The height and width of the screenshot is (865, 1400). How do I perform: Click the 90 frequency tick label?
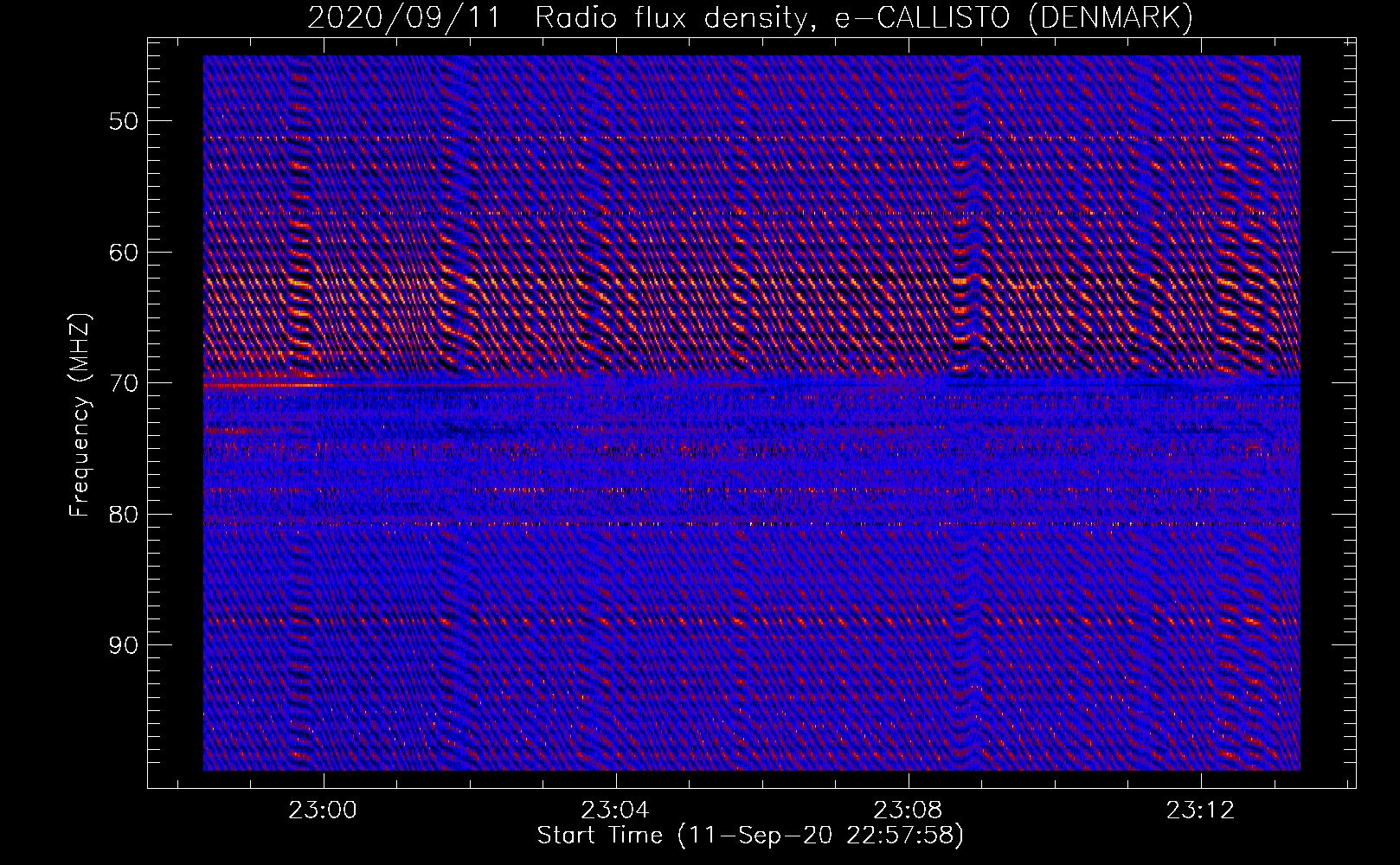(124, 645)
